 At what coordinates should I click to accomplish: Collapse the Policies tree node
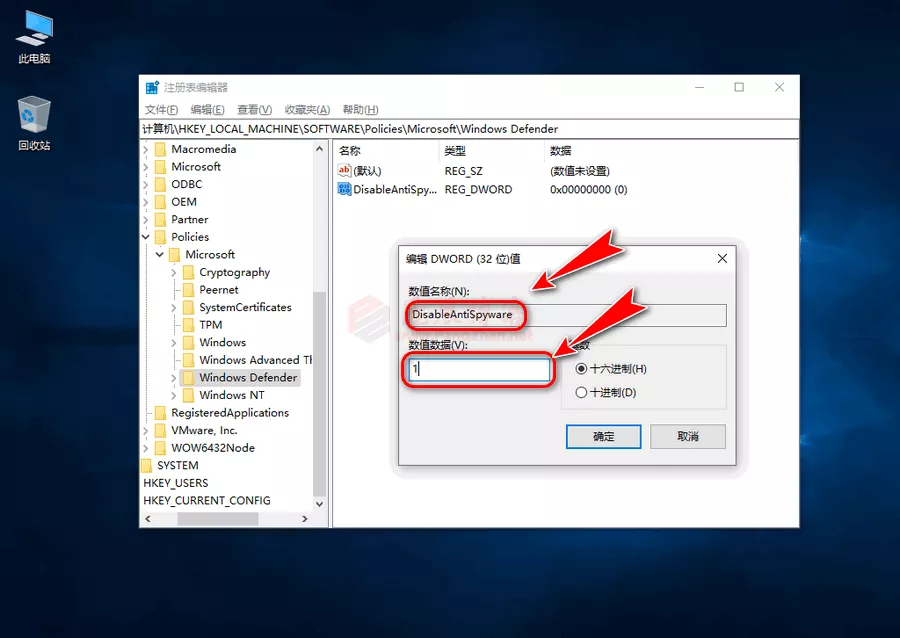146,238
